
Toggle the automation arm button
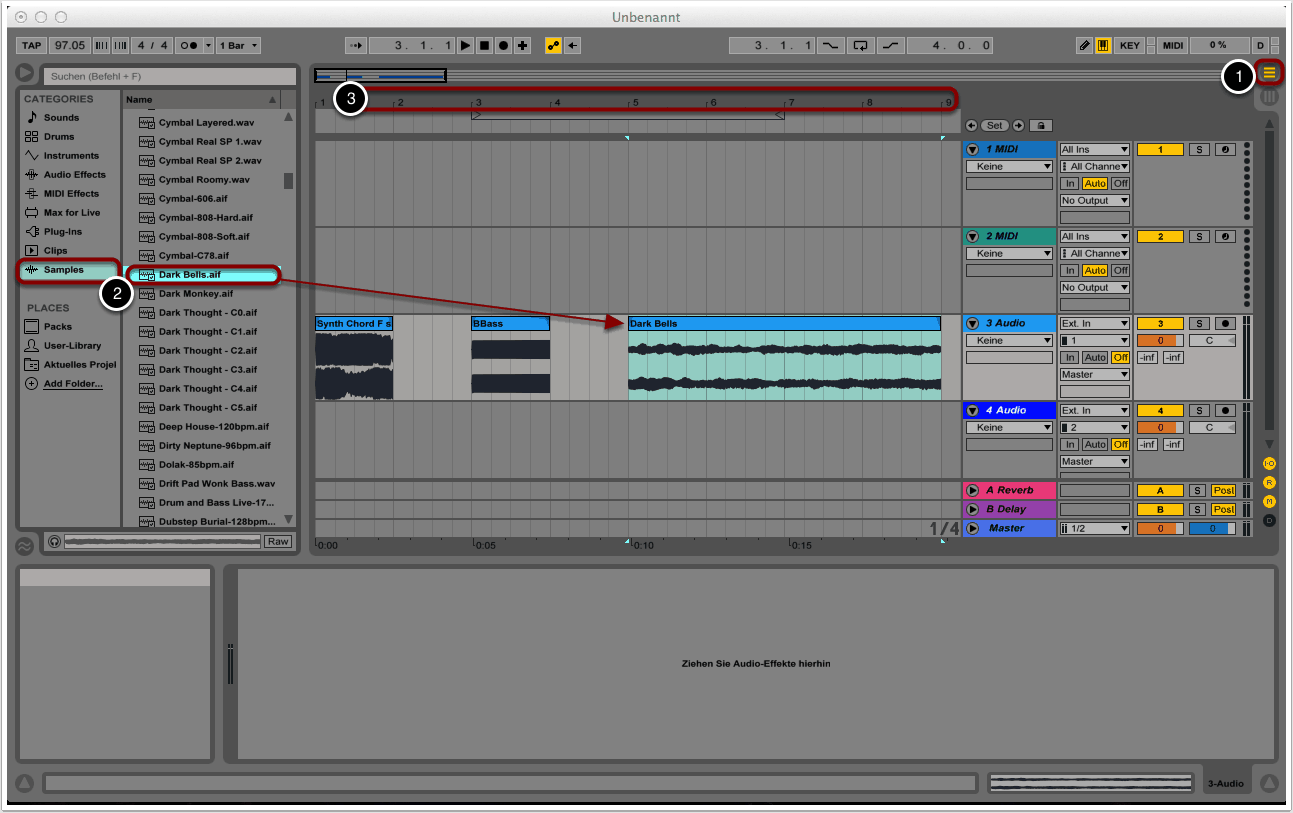(x=553, y=46)
